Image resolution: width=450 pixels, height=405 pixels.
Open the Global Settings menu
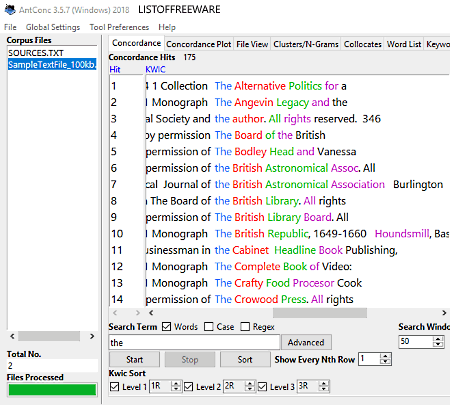(53, 27)
